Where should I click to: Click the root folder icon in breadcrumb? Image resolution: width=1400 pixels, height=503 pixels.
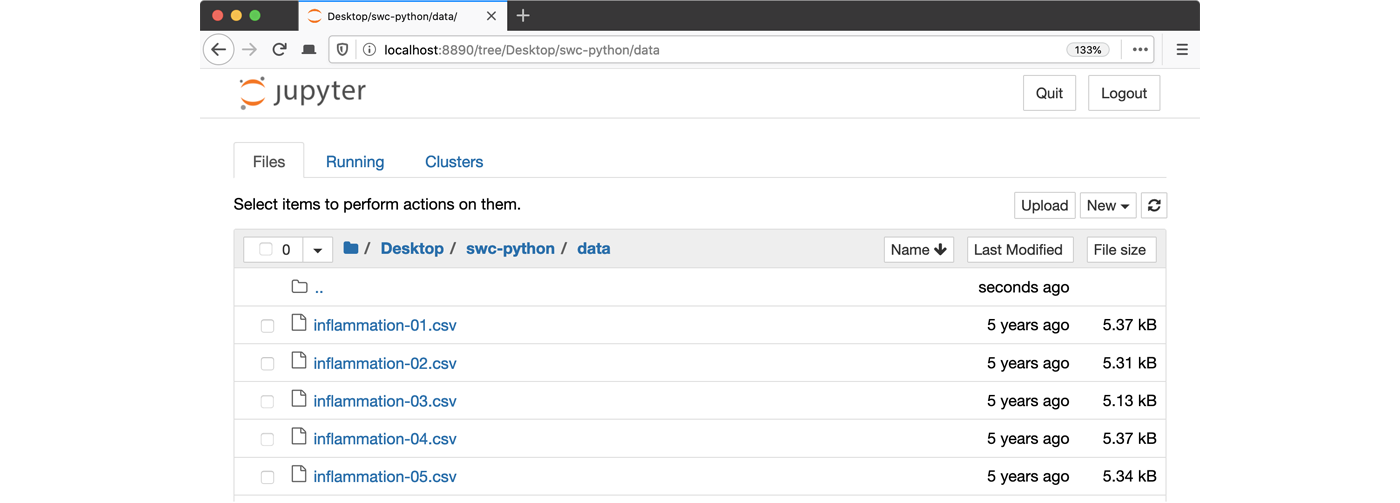[350, 248]
